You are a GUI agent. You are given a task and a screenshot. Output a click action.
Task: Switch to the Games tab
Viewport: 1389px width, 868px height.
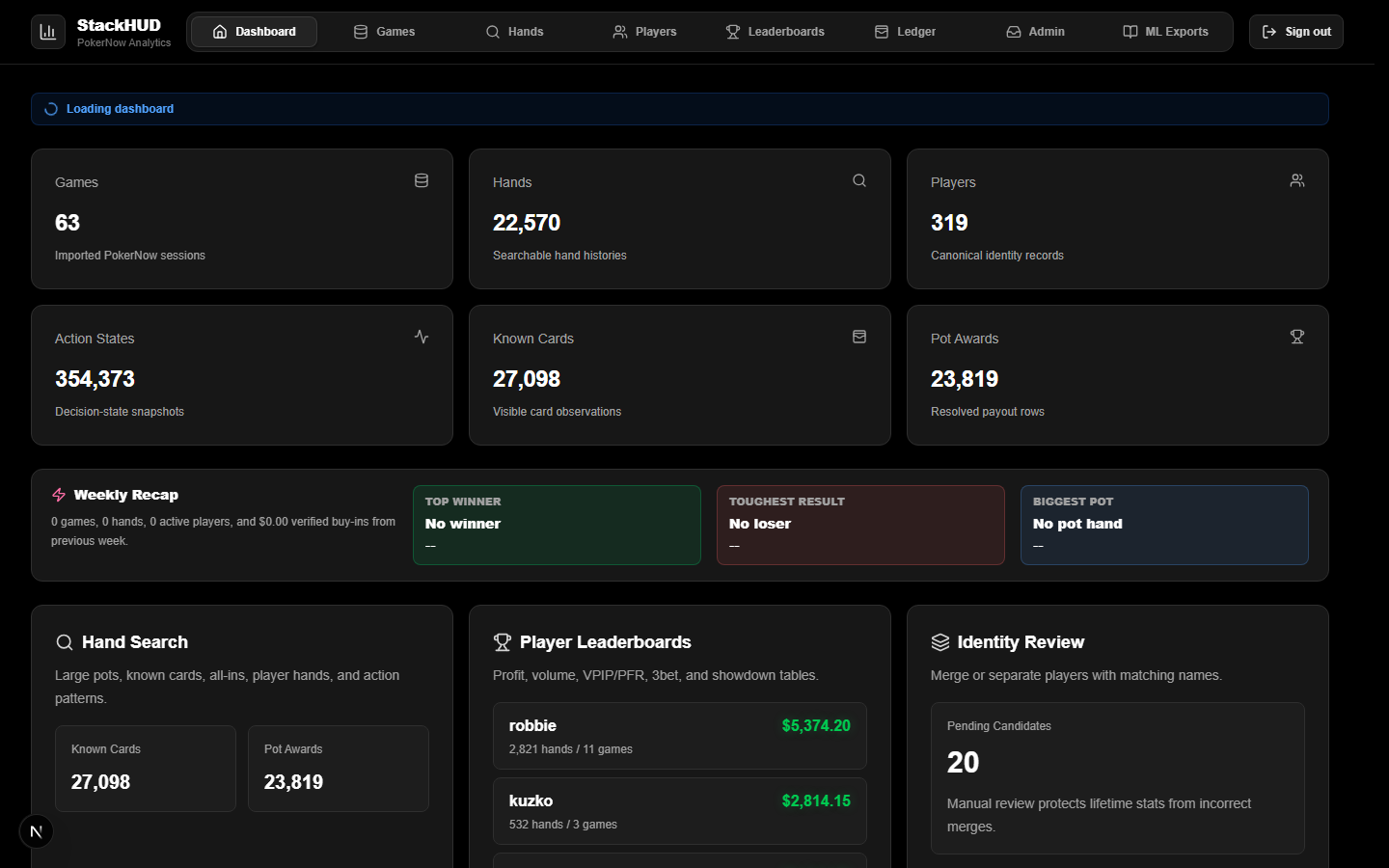point(384,32)
